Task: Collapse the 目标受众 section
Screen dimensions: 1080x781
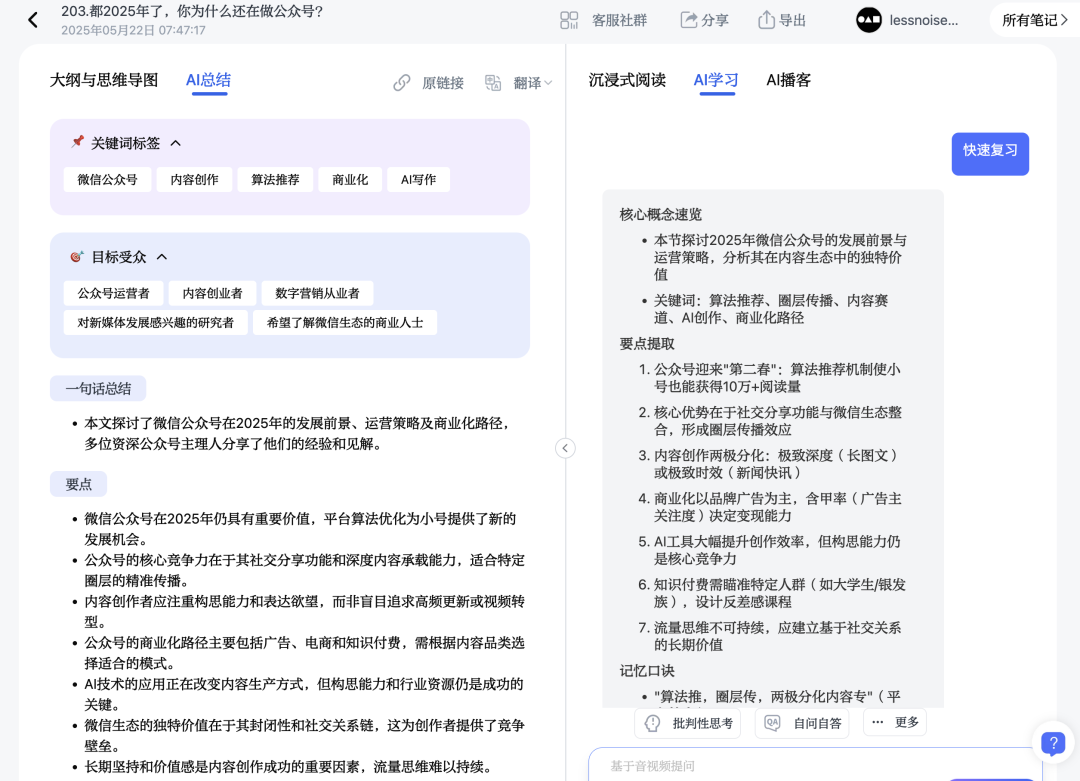Action: 162,257
